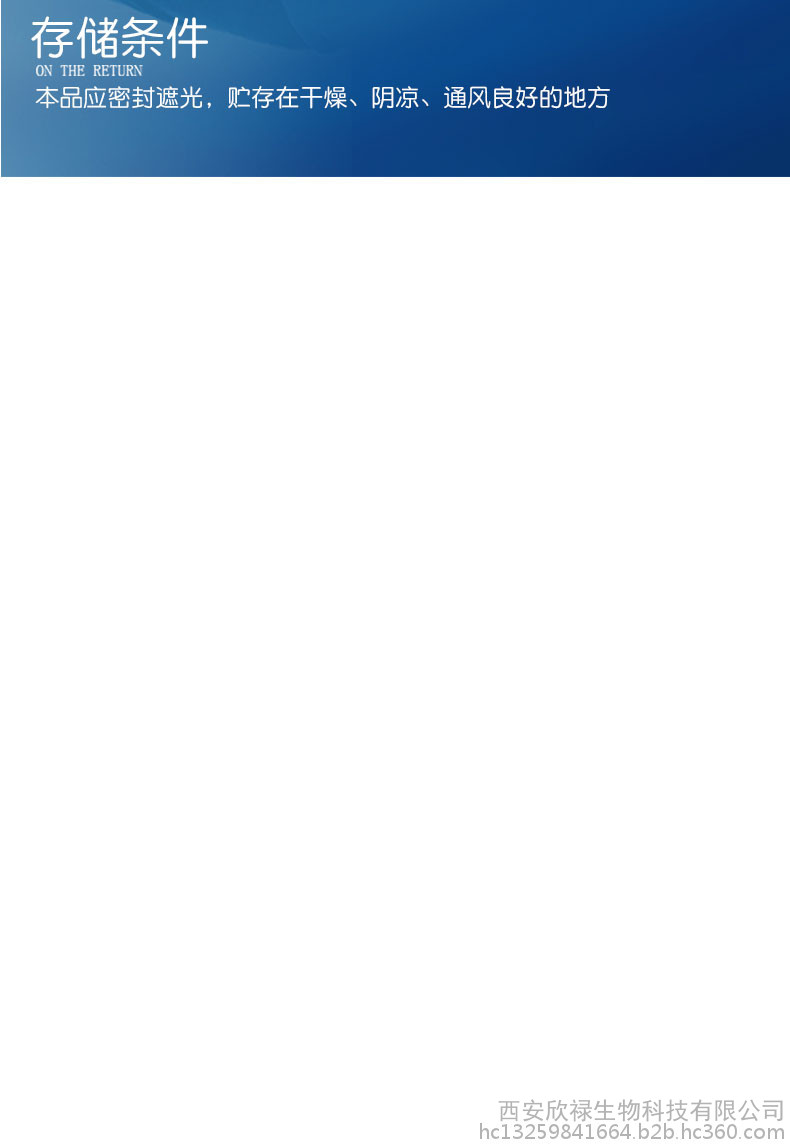Click the 有限公司 text in the company watermark
The image size is (790, 1144).
737,1110
